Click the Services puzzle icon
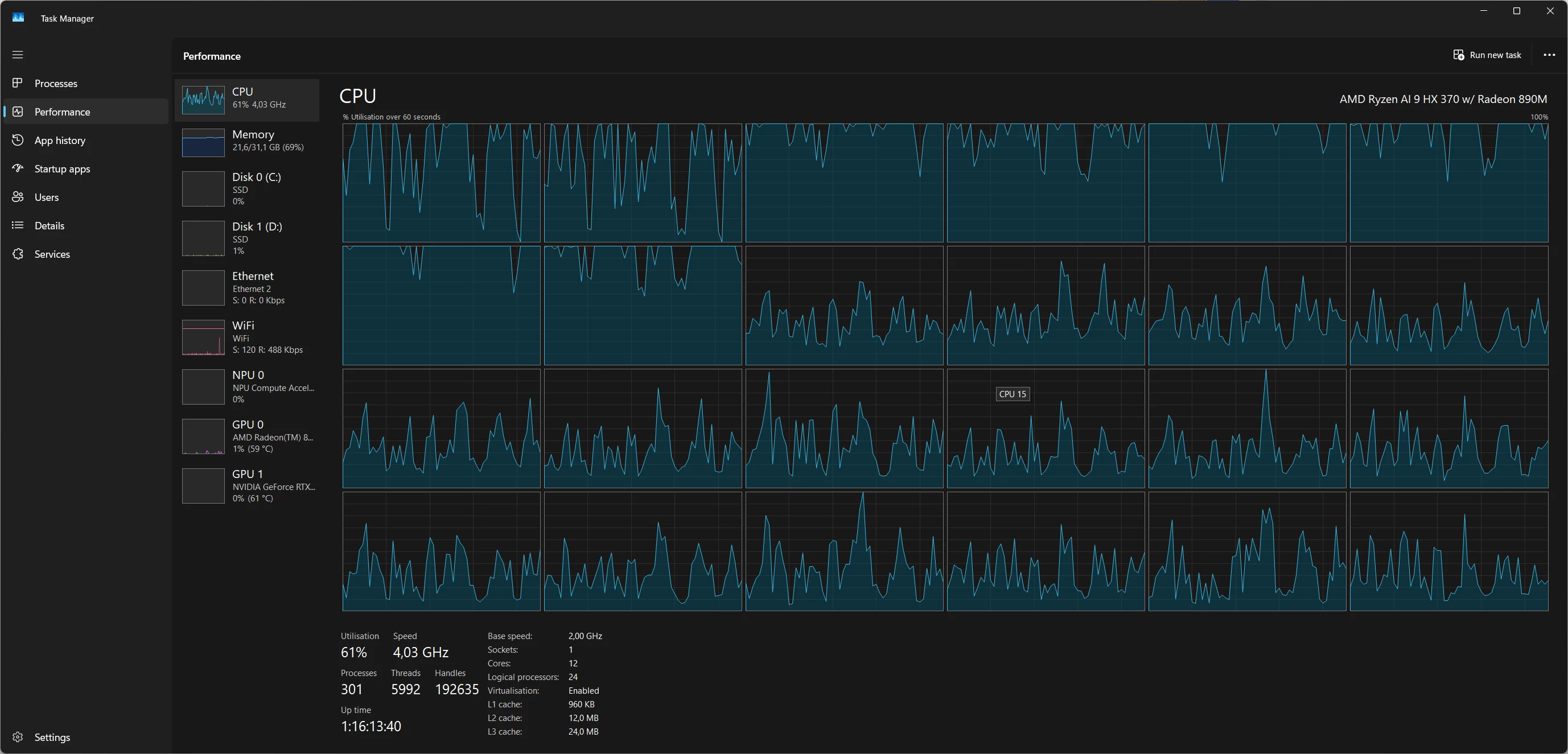 (18, 254)
